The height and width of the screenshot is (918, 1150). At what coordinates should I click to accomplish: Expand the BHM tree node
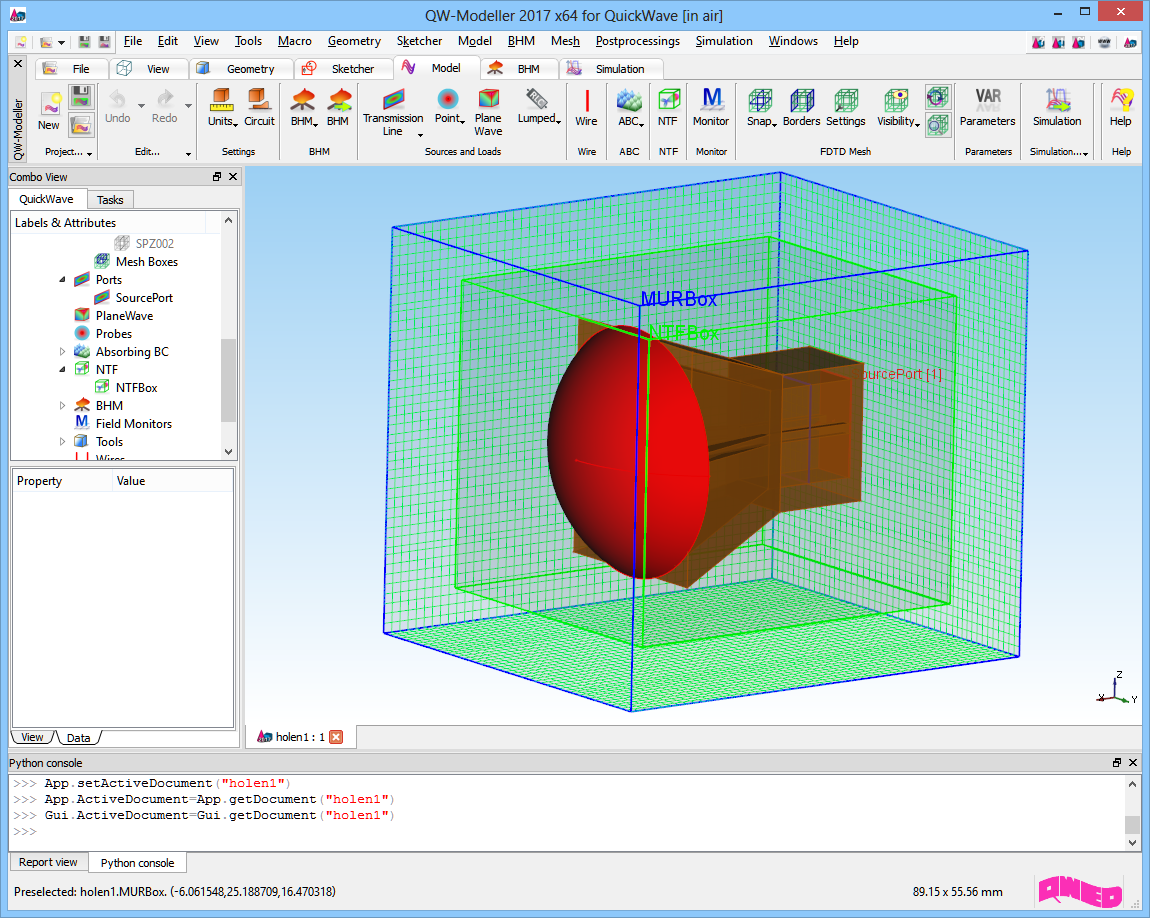point(62,405)
